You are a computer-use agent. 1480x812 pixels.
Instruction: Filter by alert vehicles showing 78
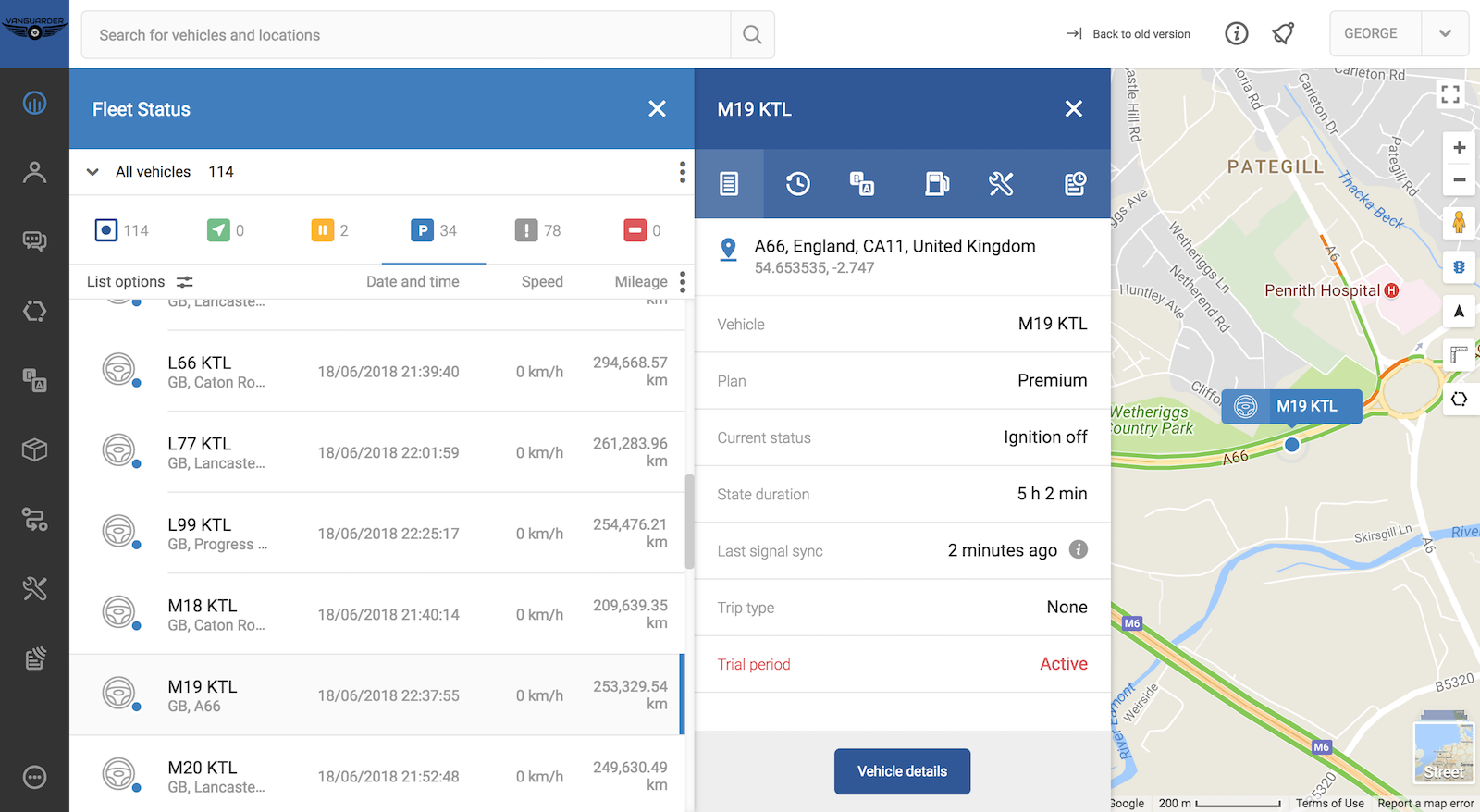[538, 230]
